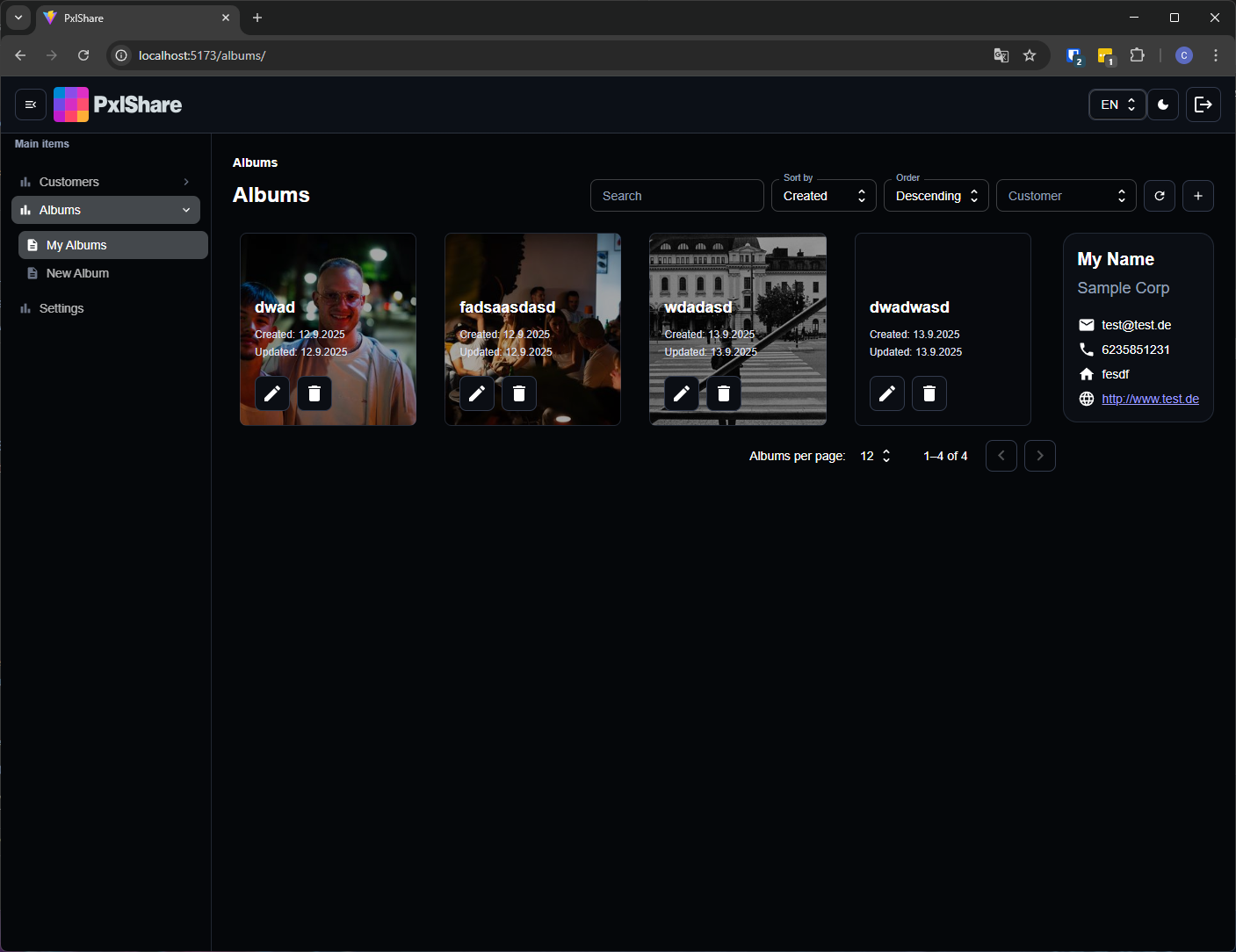Click the refresh albums icon button
Screen dimensions: 1236x952
[x=1160, y=196]
